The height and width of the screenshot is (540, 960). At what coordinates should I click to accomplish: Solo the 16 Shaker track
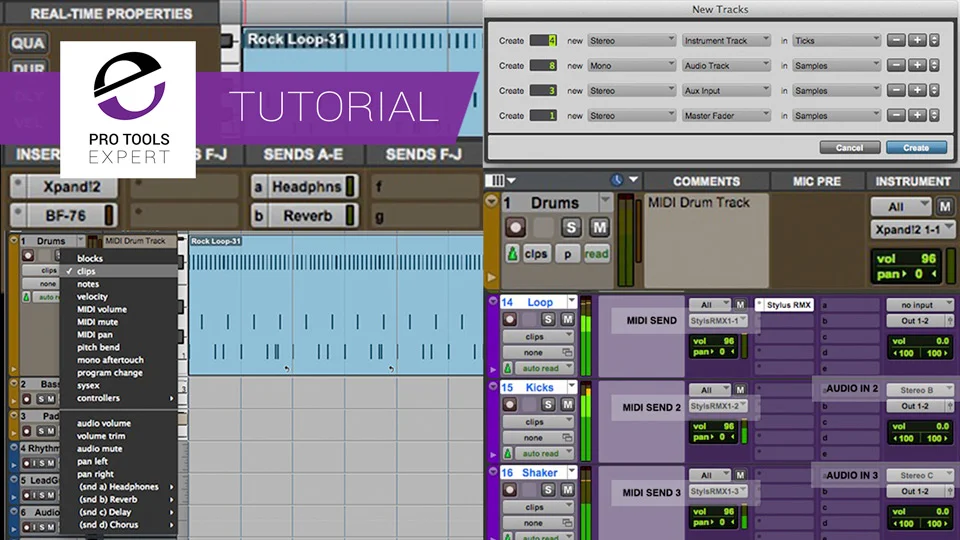pyautogui.click(x=548, y=489)
